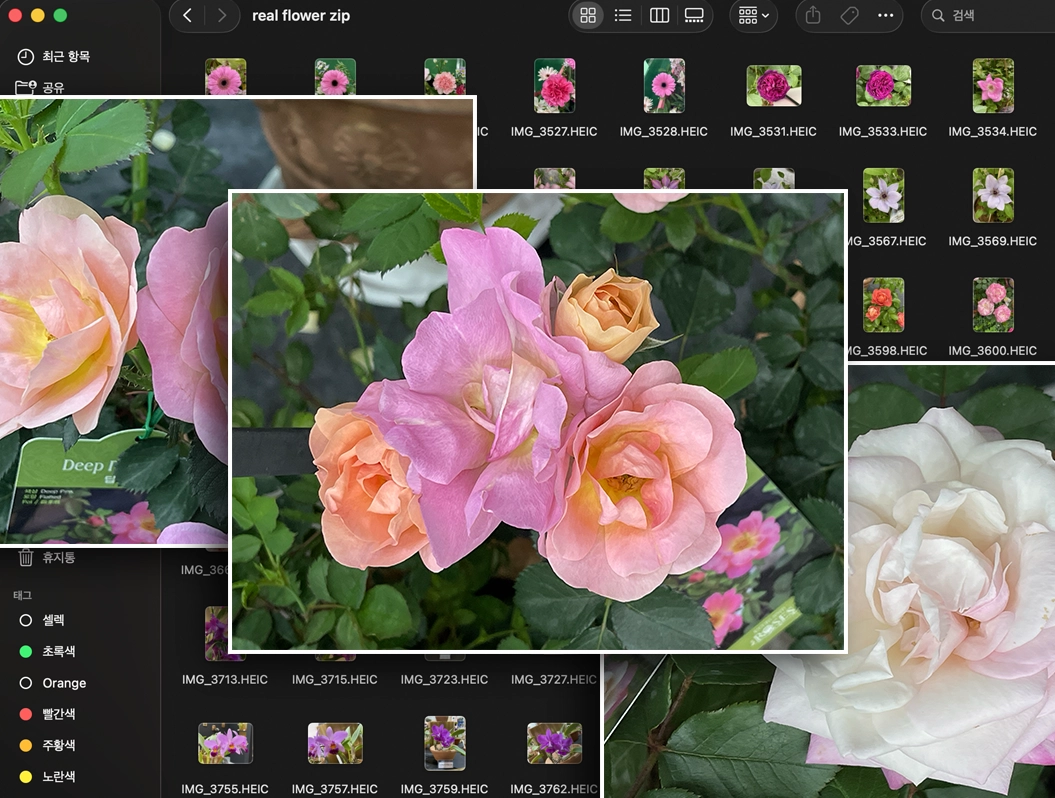This screenshot has width=1055, height=798.
Task: Go forward with the right chevron button
Action: 221,15
